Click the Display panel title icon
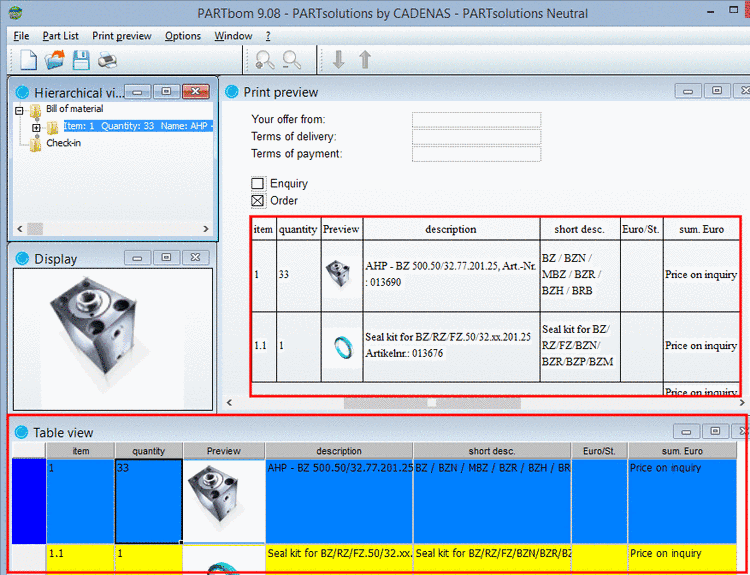 (x=22, y=258)
